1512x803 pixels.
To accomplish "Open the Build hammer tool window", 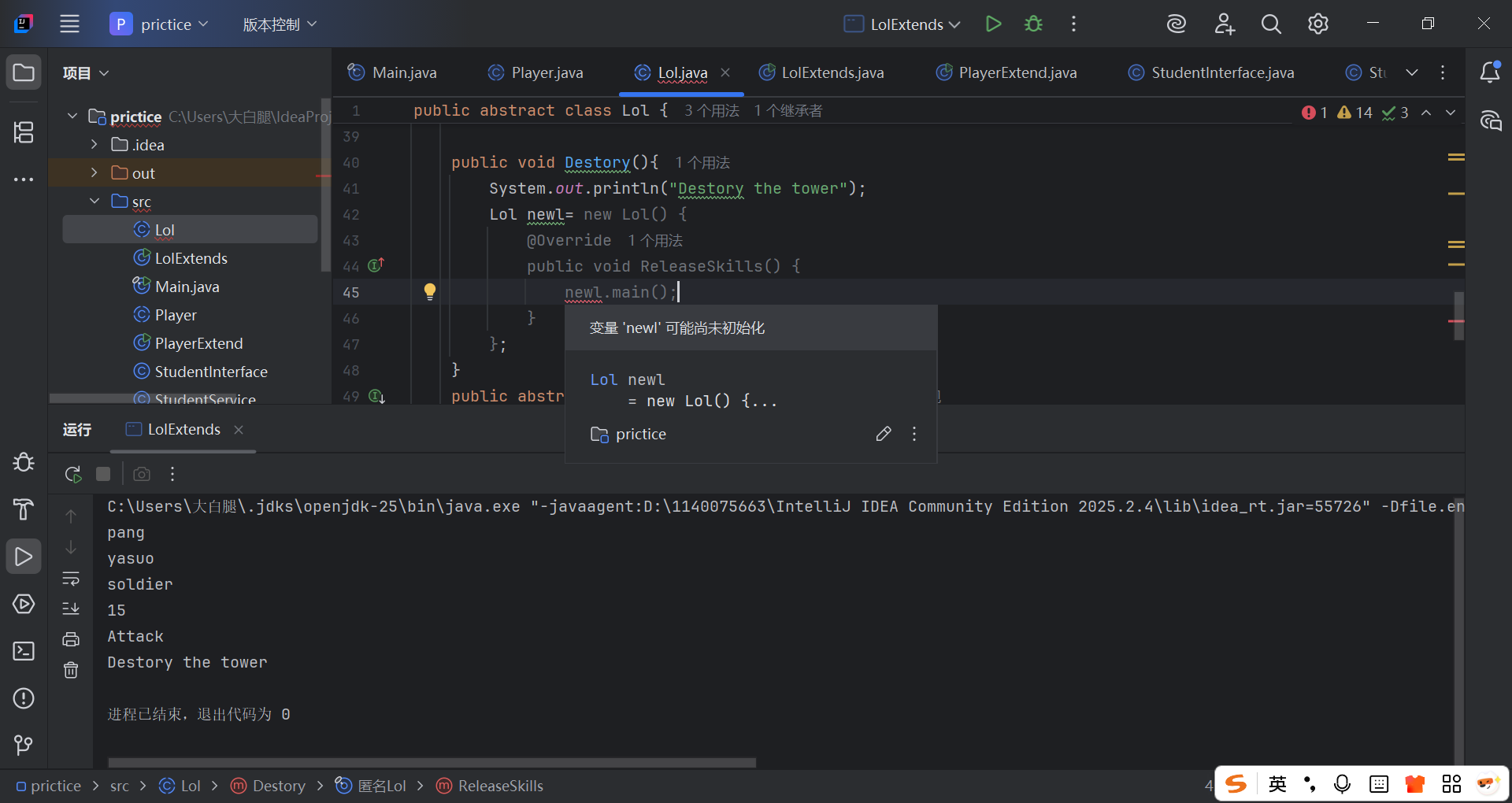I will click(x=24, y=509).
